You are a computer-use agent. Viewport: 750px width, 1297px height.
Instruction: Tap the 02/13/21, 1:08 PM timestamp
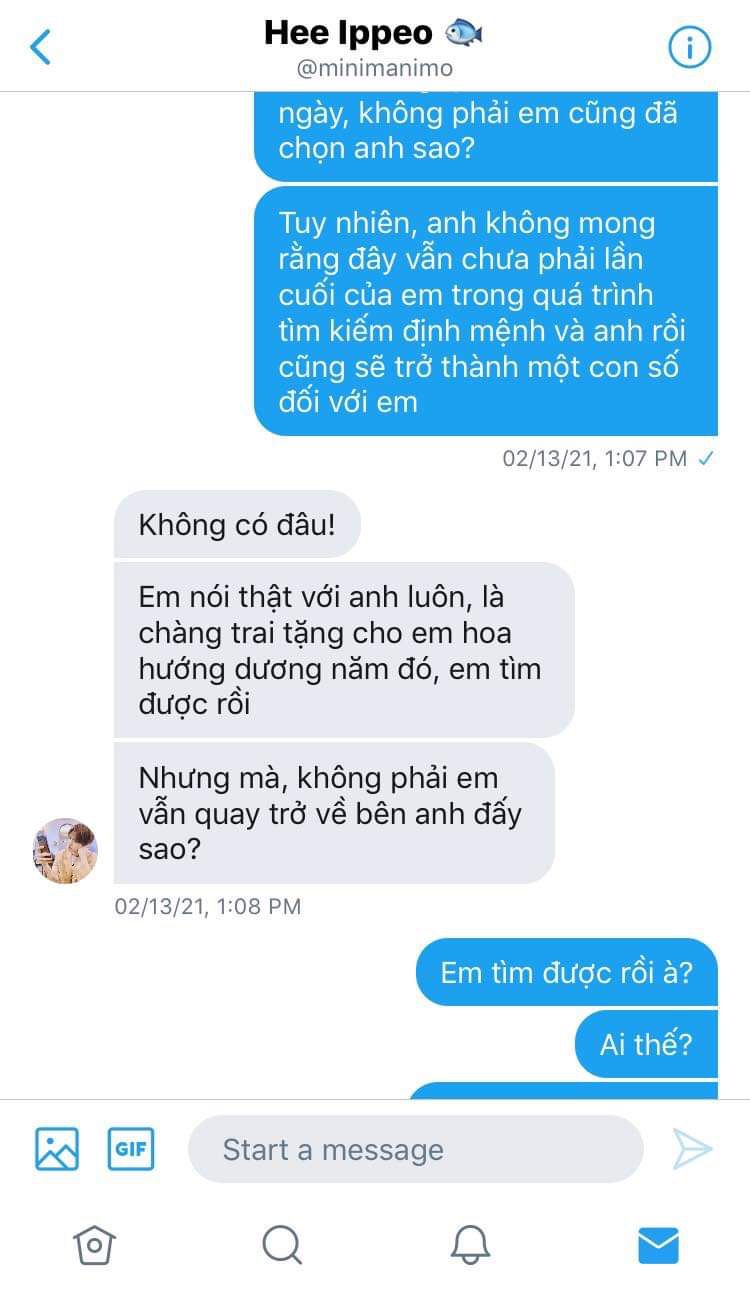pyautogui.click(x=207, y=906)
